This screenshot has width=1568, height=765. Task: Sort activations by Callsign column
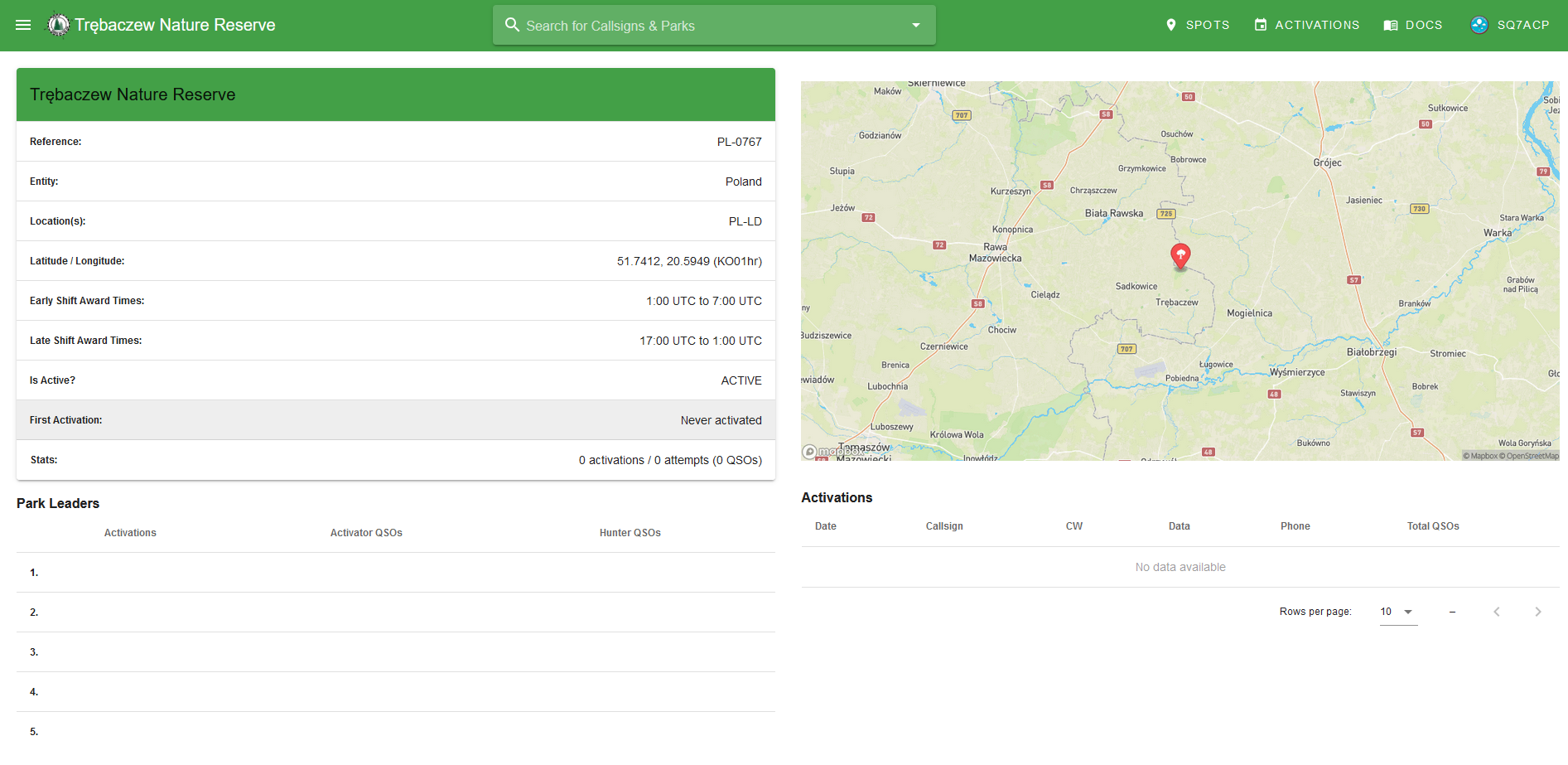tap(943, 526)
